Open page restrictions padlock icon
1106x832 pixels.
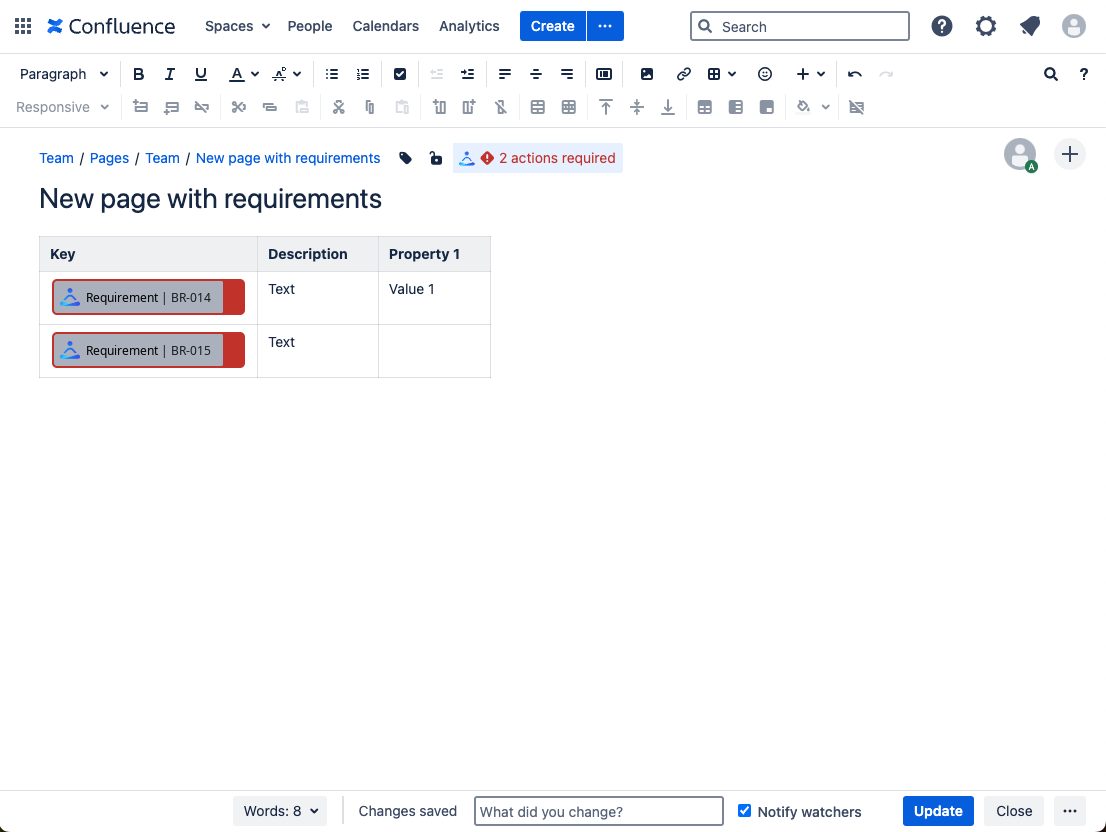[x=435, y=158]
